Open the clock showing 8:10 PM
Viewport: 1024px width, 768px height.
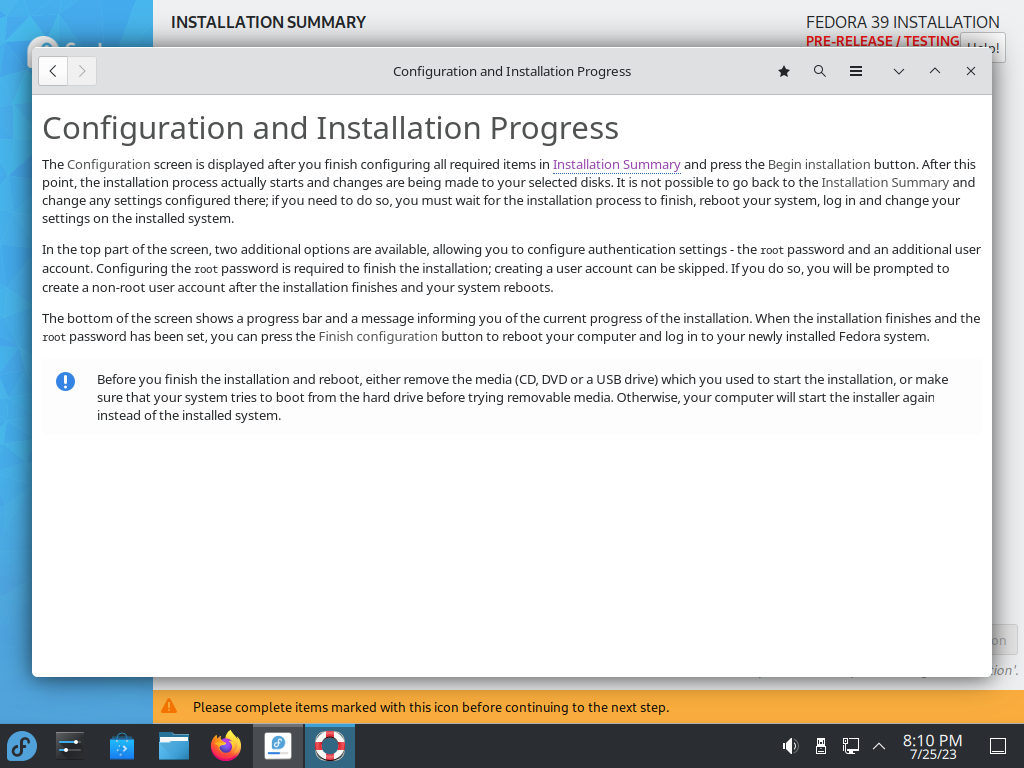point(933,746)
